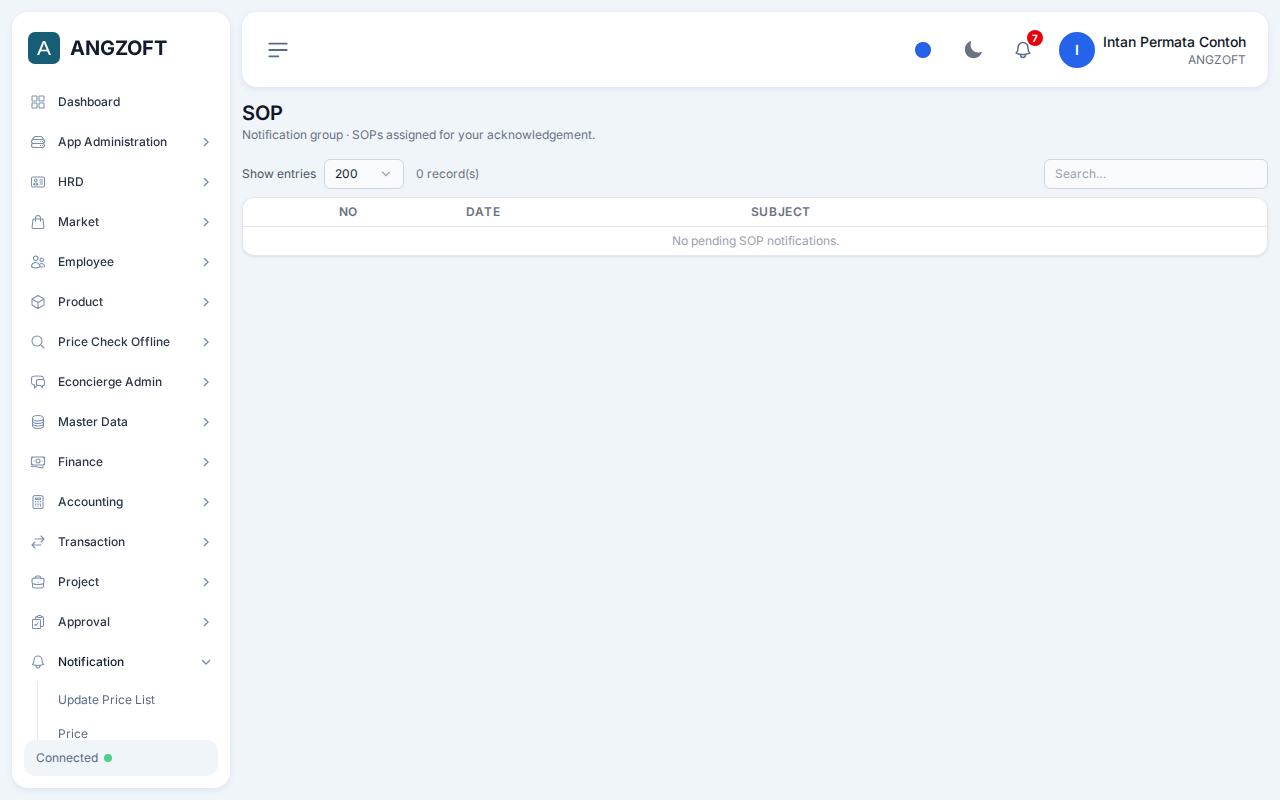Click the App Administration icon
1280x800 pixels.
click(x=38, y=142)
